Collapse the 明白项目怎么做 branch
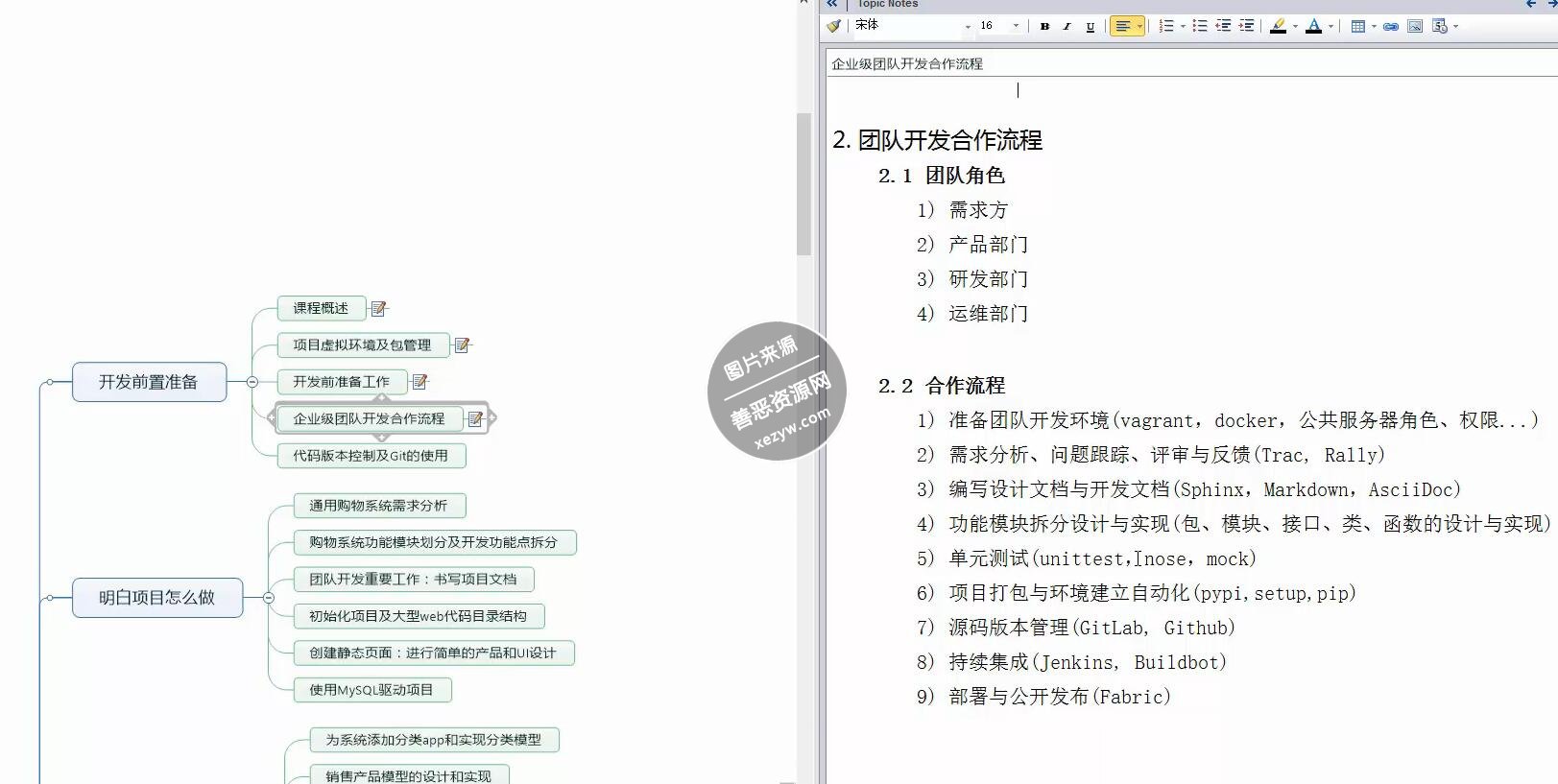The image size is (1558, 784). click(269, 598)
